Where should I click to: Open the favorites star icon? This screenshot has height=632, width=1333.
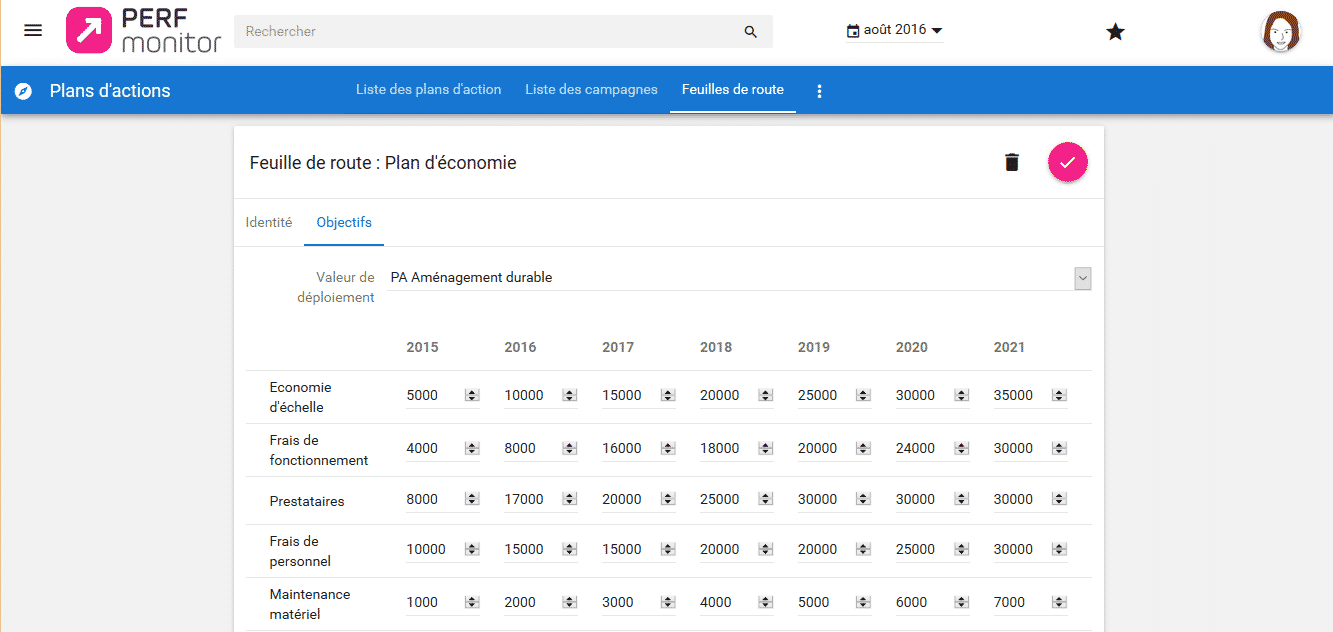(1115, 32)
